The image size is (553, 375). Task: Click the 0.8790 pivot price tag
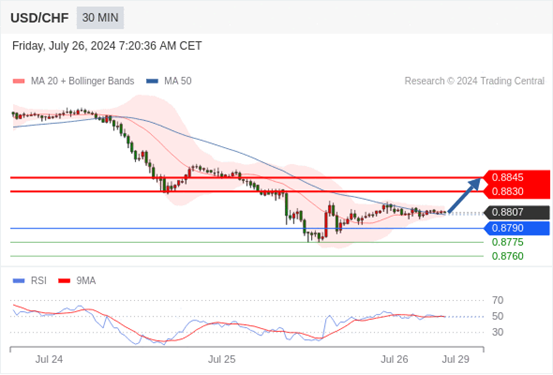pos(517,228)
